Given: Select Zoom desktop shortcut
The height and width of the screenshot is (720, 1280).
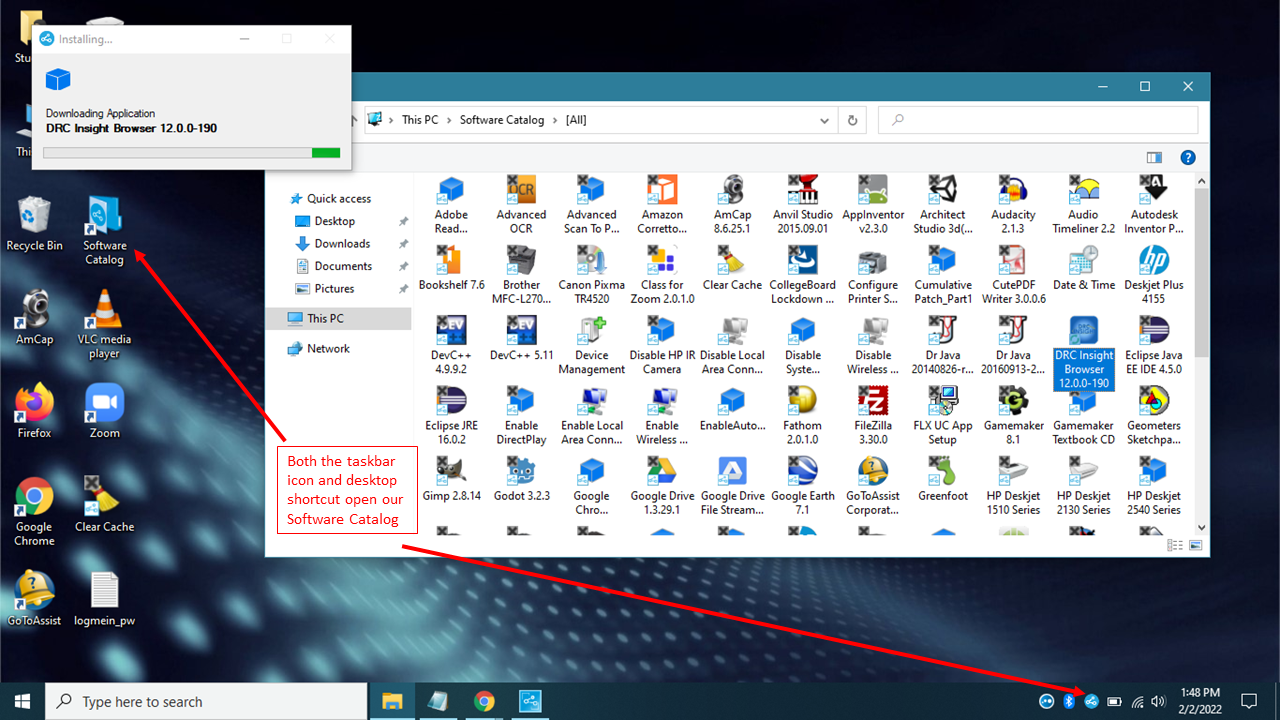Looking at the screenshot, I should 104,410.
